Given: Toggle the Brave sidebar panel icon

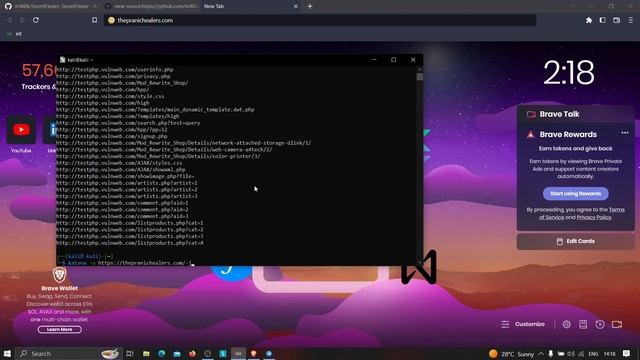Looking at the screenshot, I should click(602, 20).
